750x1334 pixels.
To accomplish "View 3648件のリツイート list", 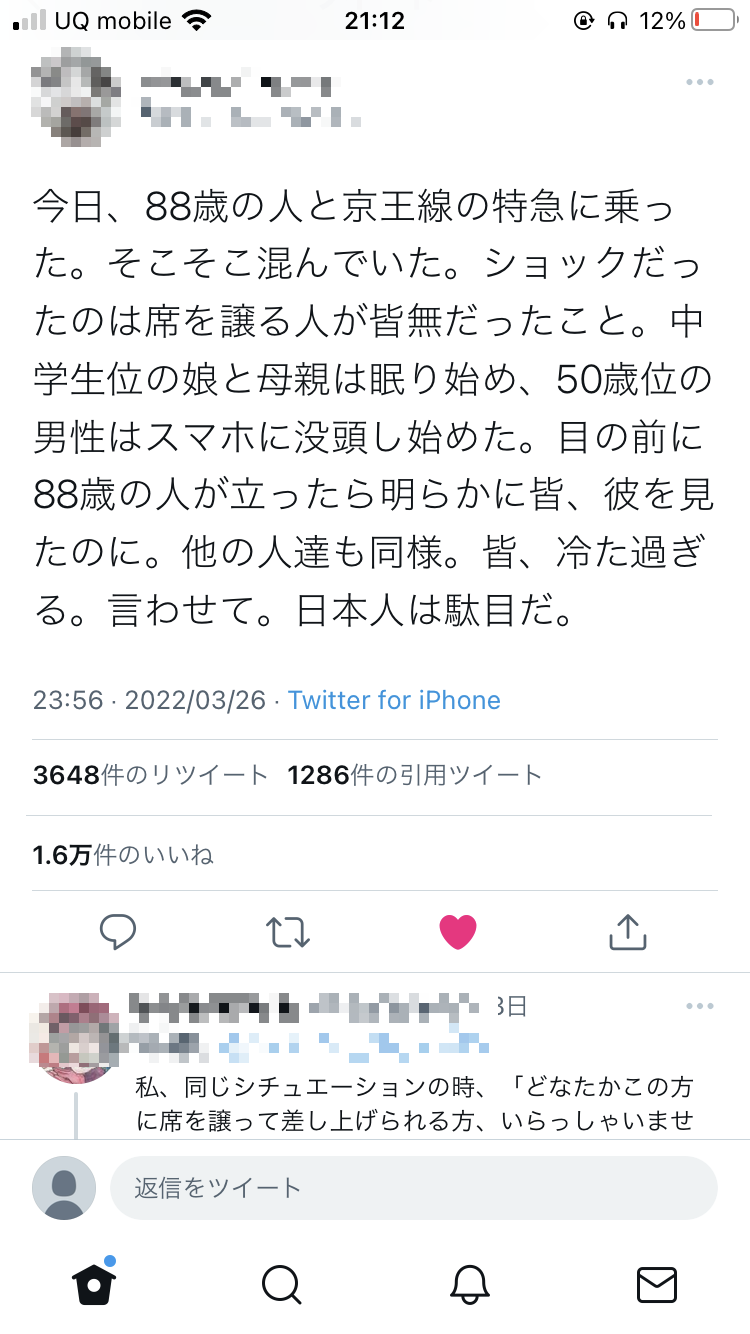I will point(151,775).
